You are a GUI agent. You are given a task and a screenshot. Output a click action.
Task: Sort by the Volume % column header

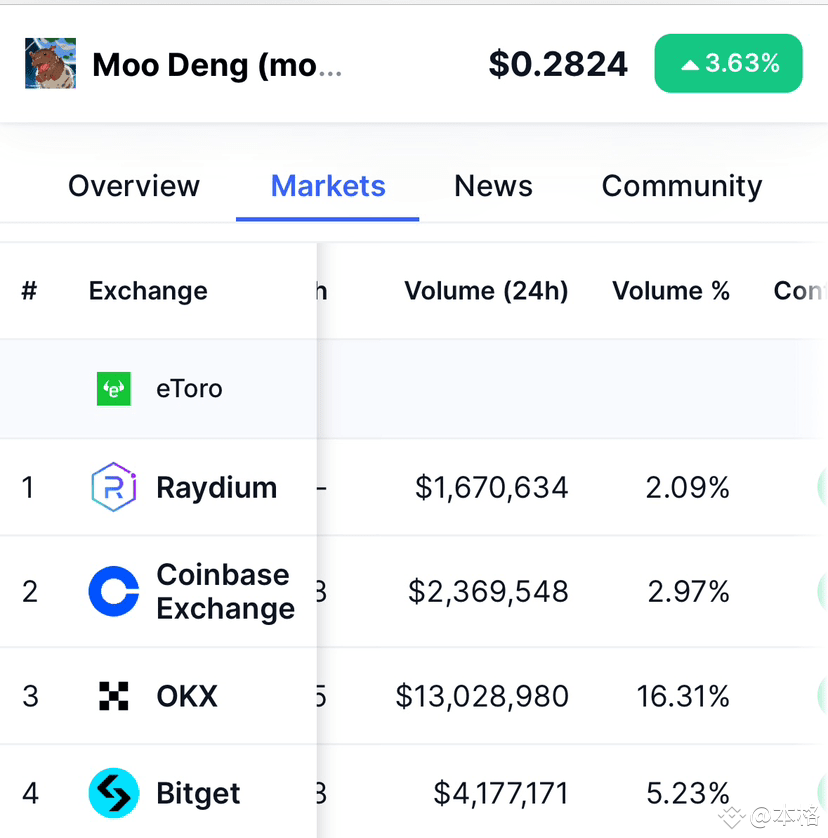click(671, 290)
